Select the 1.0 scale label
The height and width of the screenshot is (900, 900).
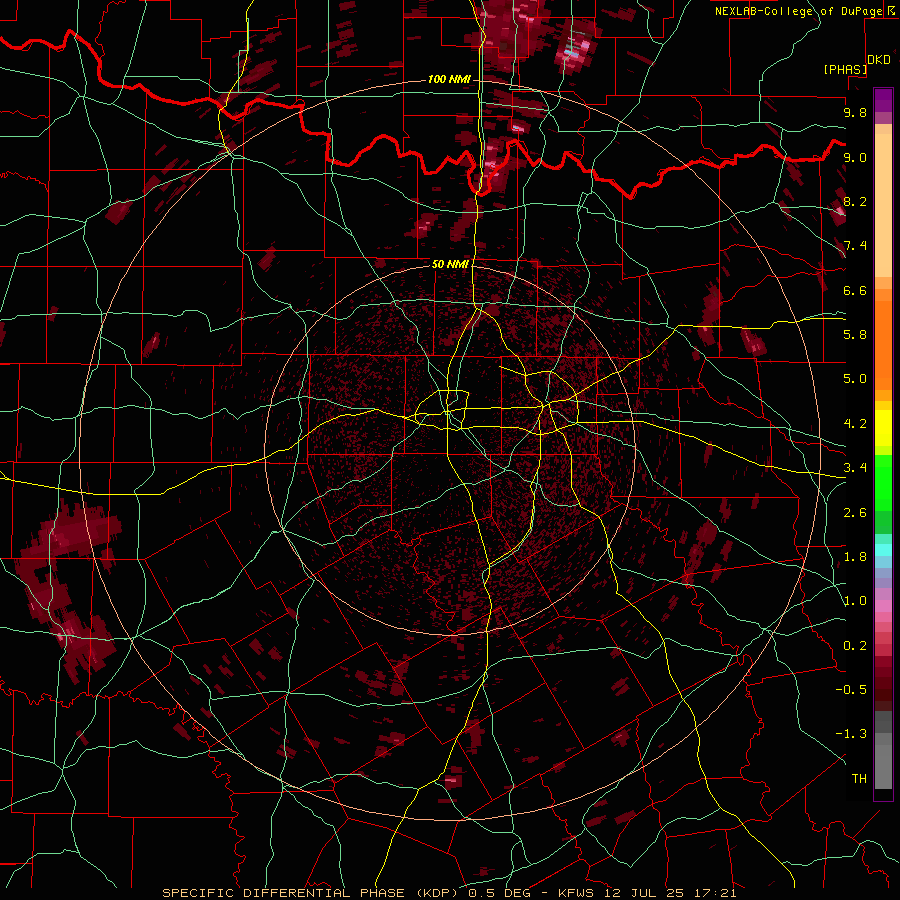pos(855,601)
